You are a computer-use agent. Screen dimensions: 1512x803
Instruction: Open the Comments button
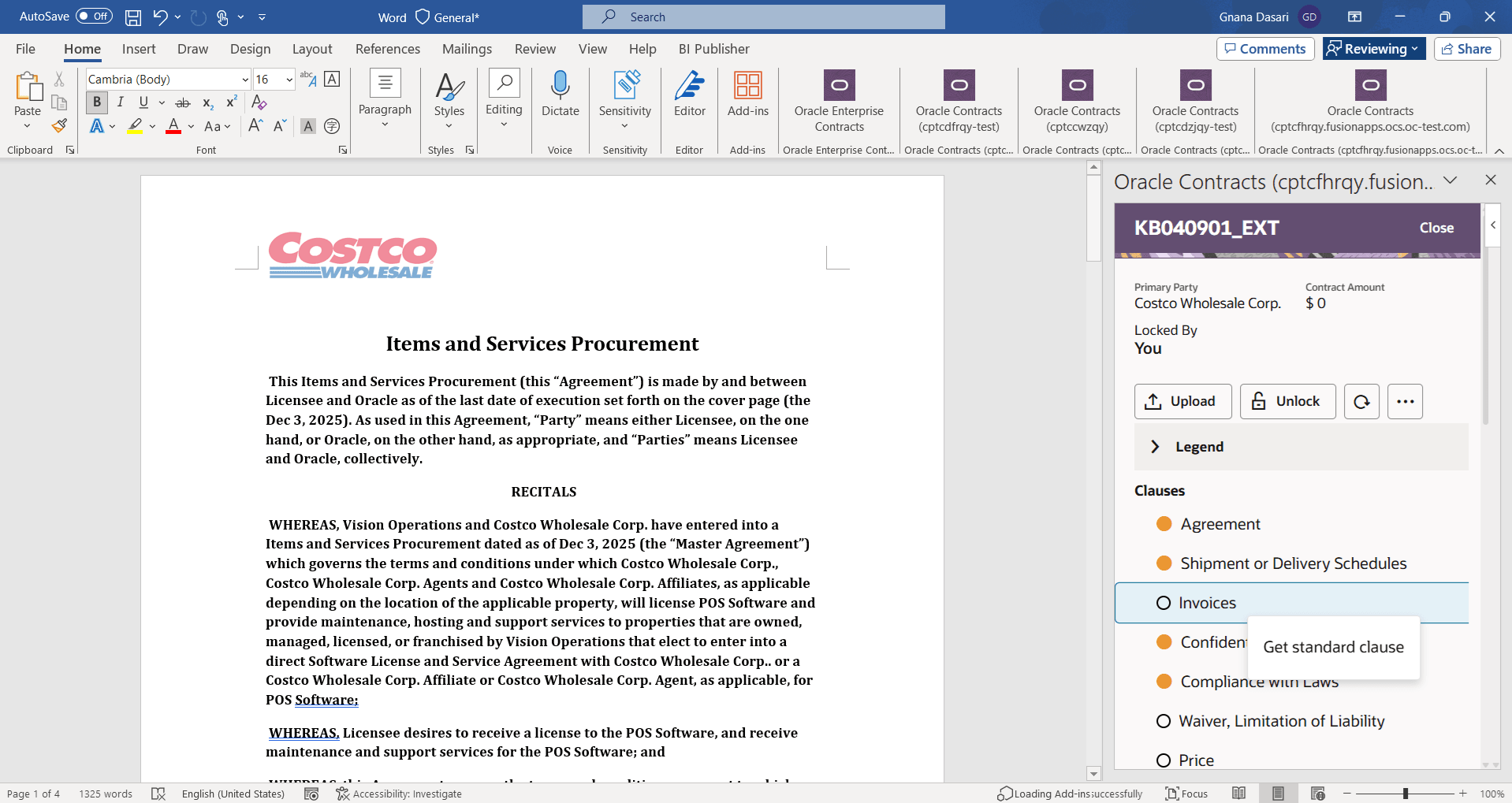[1265, 49]
